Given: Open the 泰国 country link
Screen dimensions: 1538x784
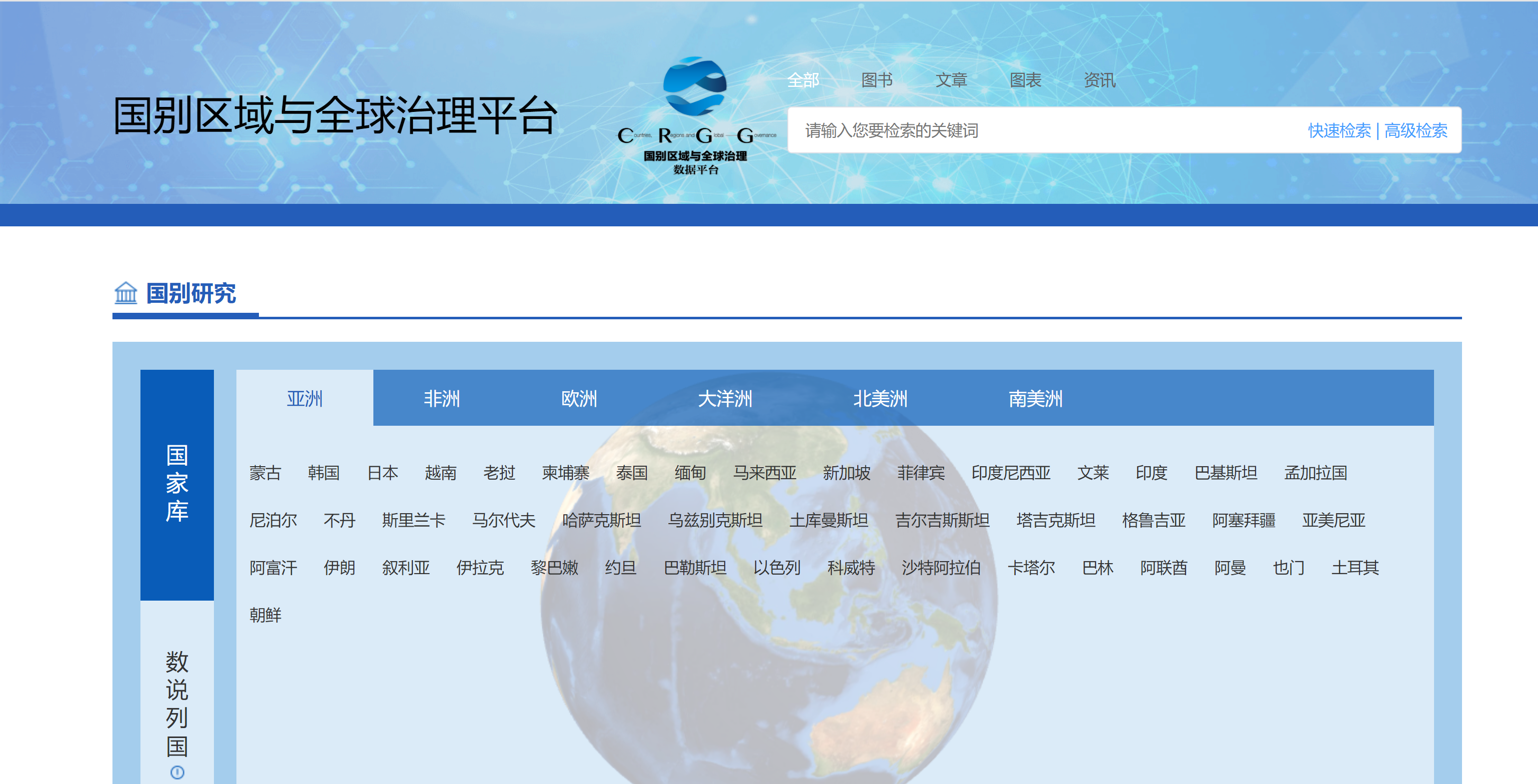Looking at the screenshot, I should click(x=632, y=473).
